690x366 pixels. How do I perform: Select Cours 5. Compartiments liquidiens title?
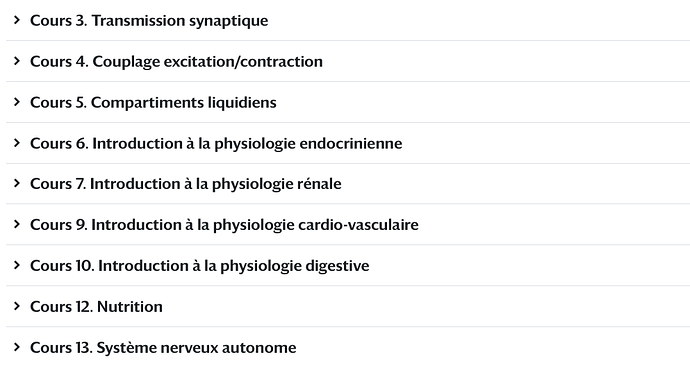point(153,102)
